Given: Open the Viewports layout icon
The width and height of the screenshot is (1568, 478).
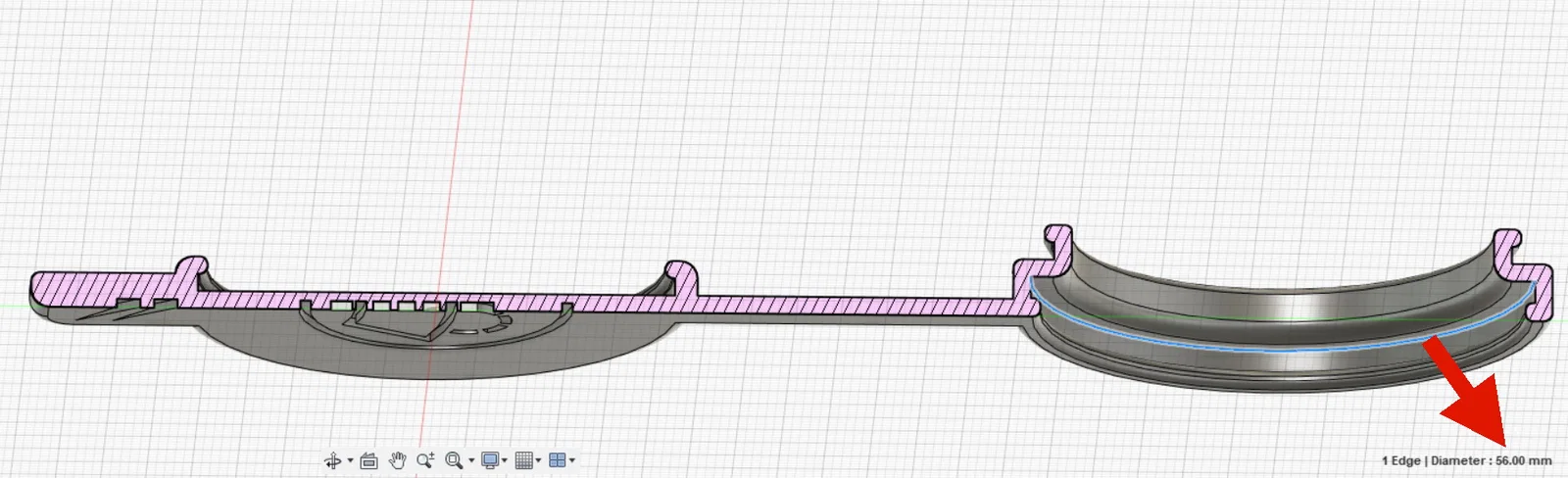Looking at the screenshot, I should 558,460.
